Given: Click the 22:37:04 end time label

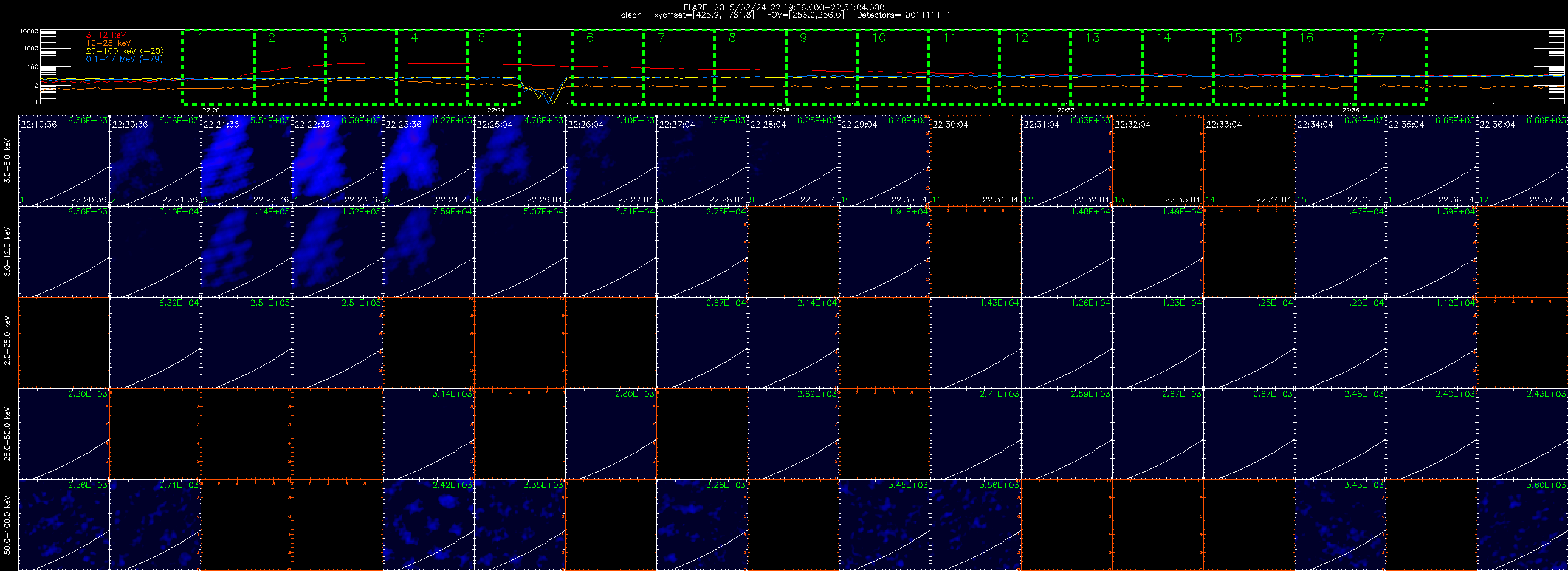Looking at the screenshot, I should (1547, 199).
